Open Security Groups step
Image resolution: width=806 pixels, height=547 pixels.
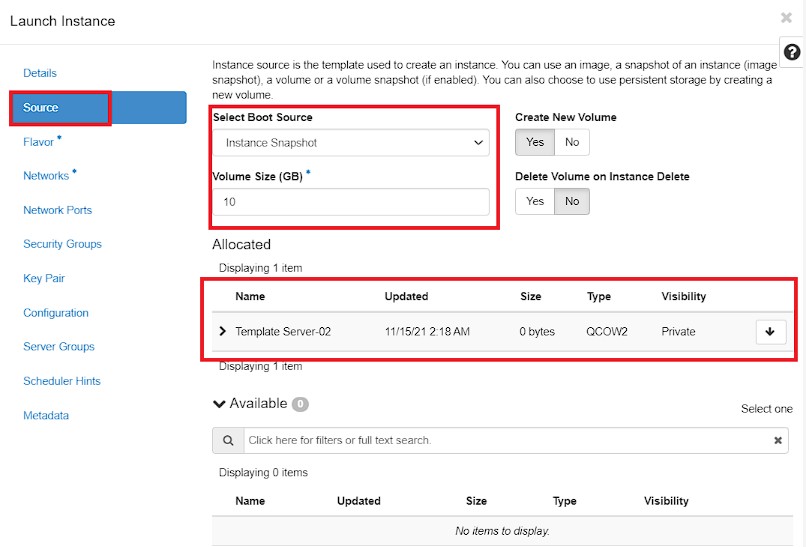coord(62,244)
